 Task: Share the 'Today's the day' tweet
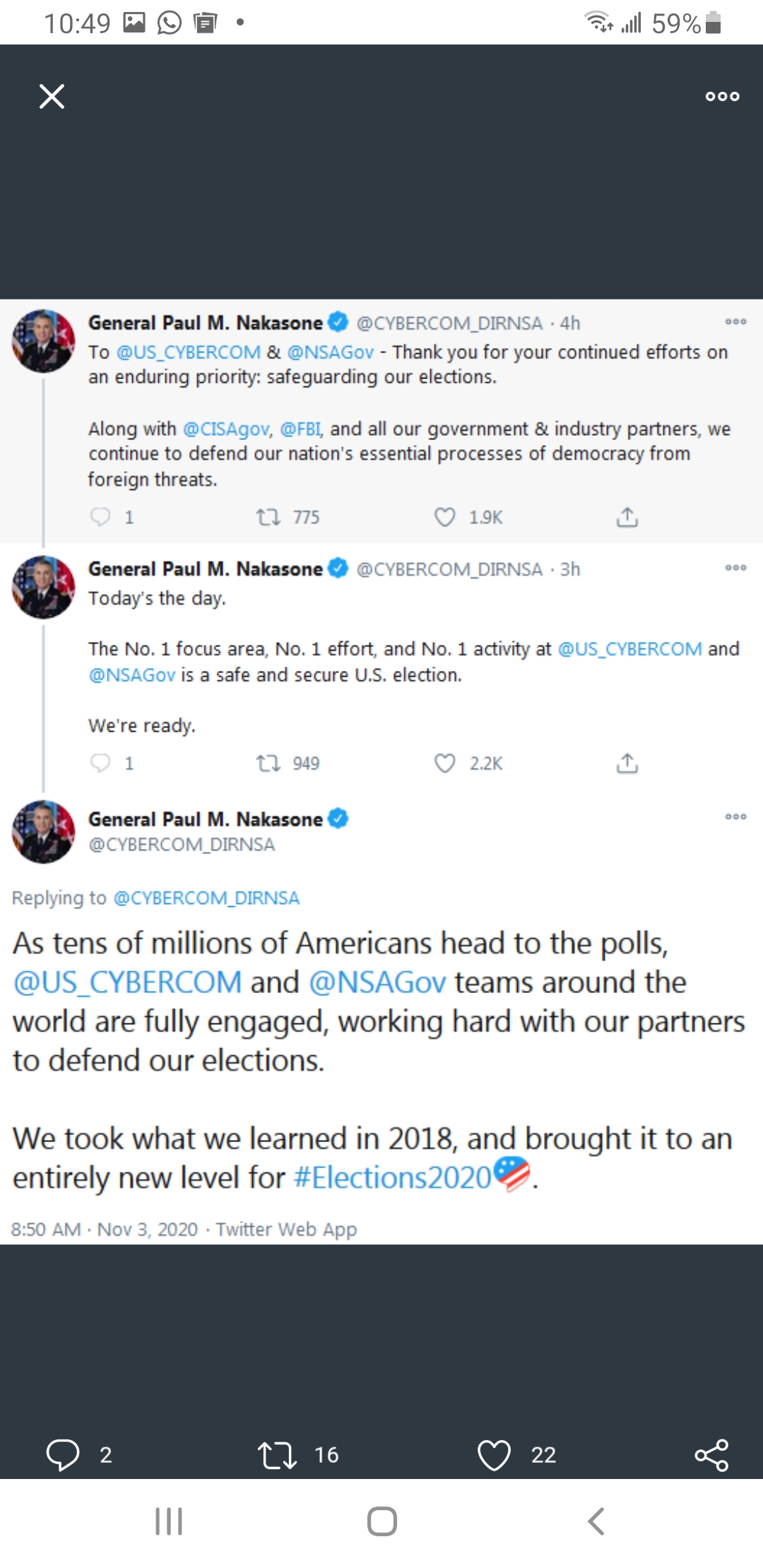coord(627,764)
